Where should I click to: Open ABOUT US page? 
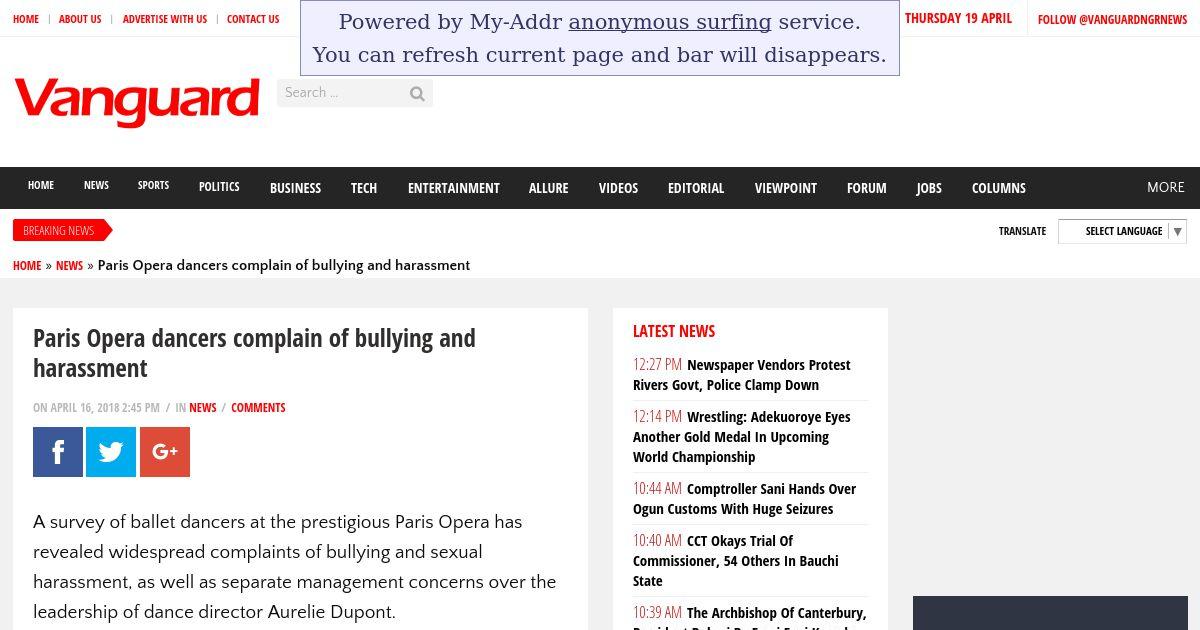pos(80,19)
